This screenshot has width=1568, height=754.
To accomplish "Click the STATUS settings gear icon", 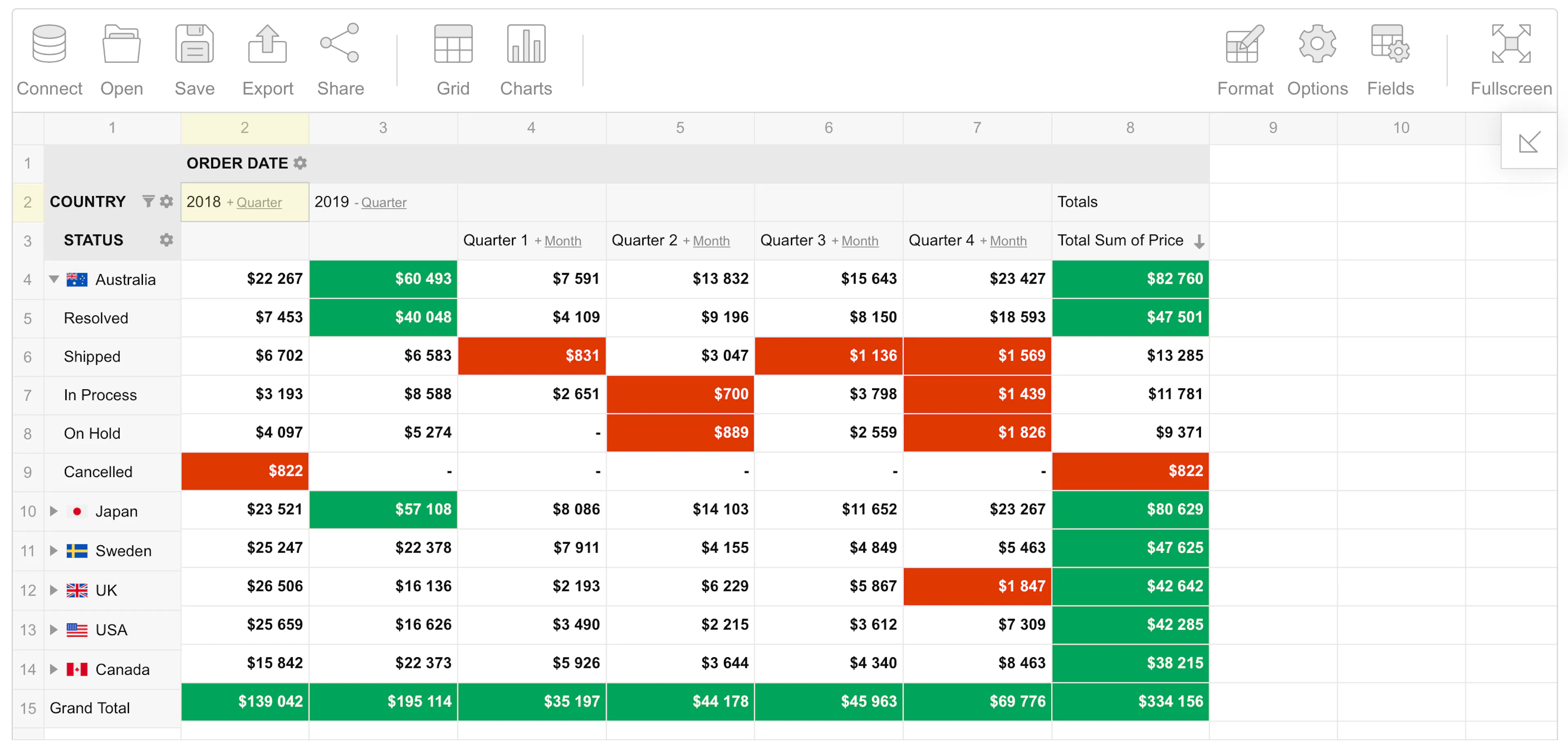I will click(166, 240).
